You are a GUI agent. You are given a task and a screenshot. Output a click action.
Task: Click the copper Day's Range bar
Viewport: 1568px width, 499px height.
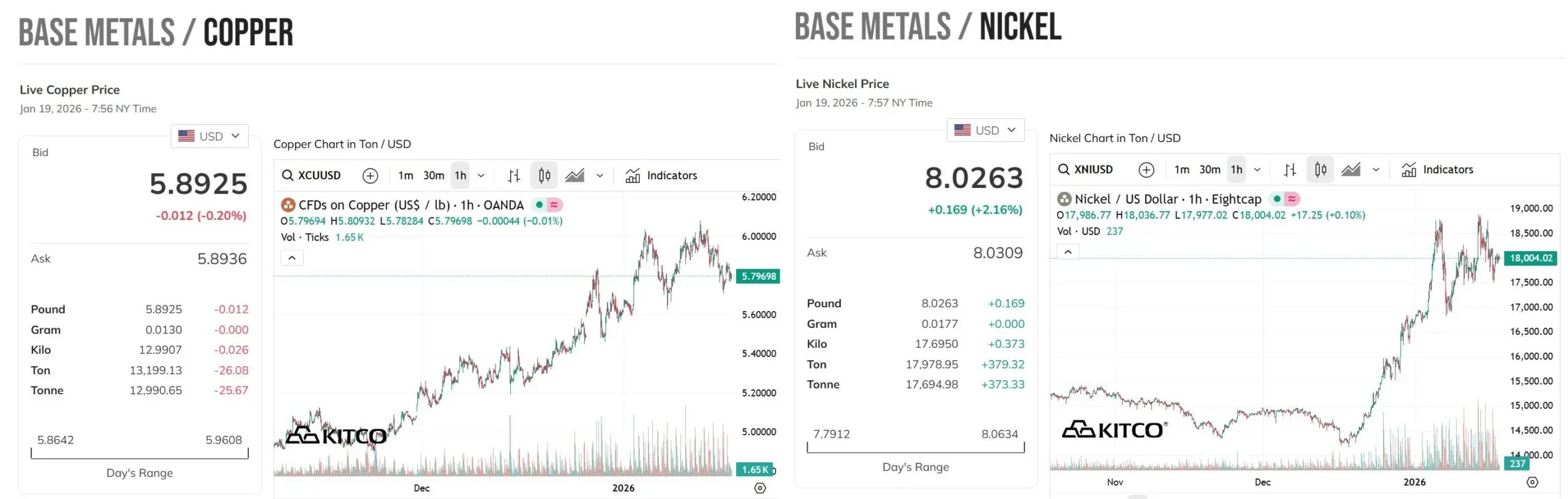pos(140,453)
